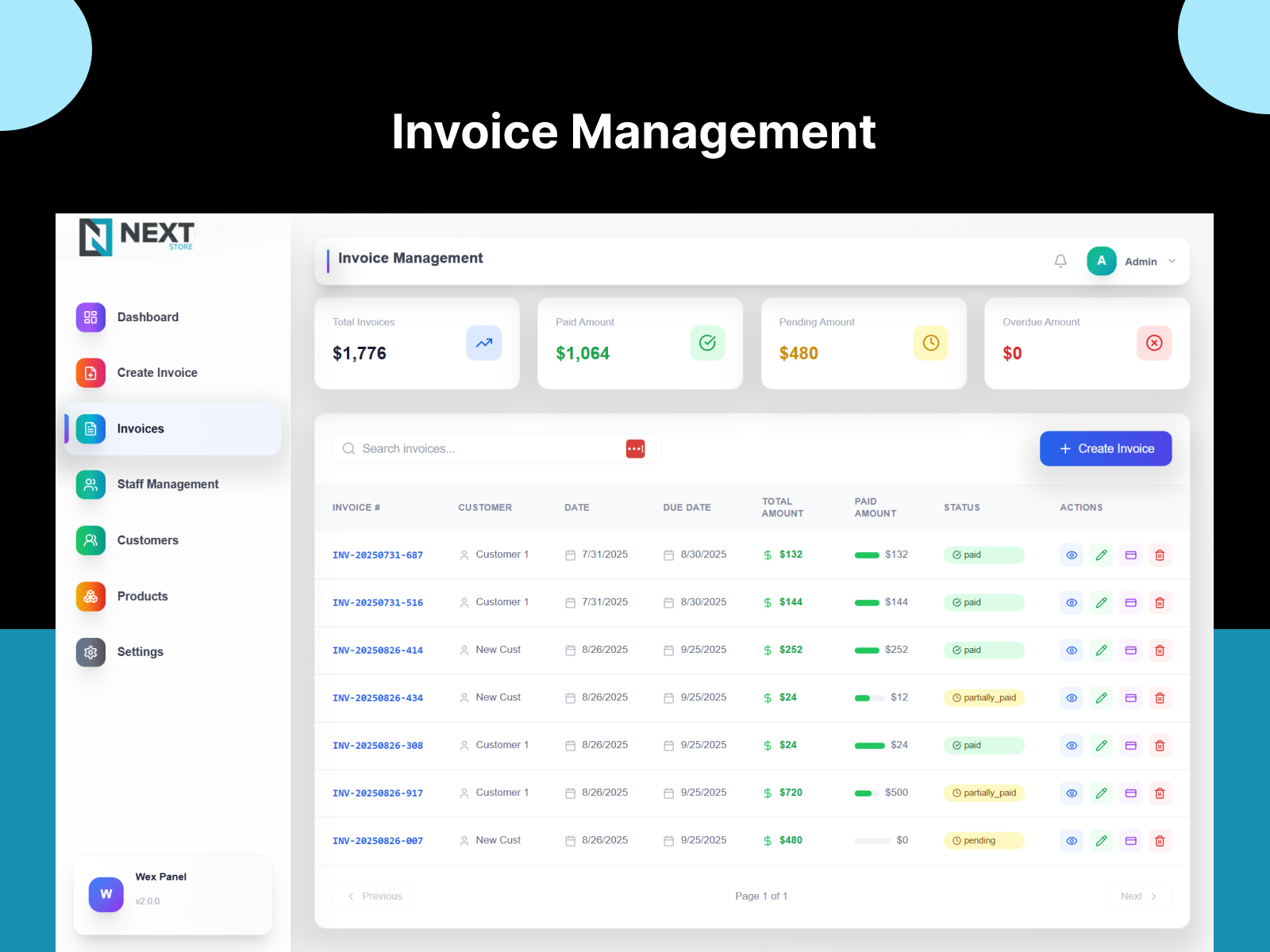Edit invoice INV-20250826-434 with pencil icon
1270x952 pixels.
[1101, 698]
